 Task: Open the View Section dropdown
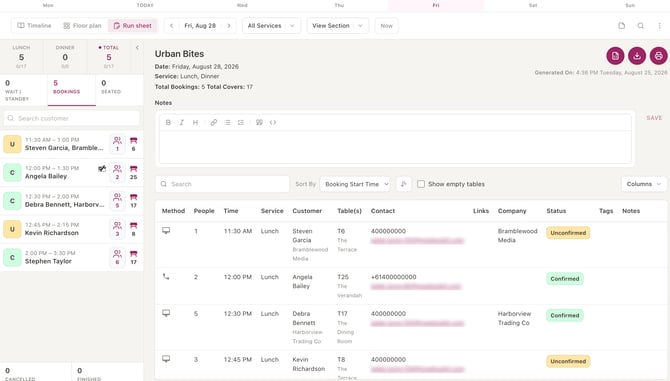tap(338, 26)
